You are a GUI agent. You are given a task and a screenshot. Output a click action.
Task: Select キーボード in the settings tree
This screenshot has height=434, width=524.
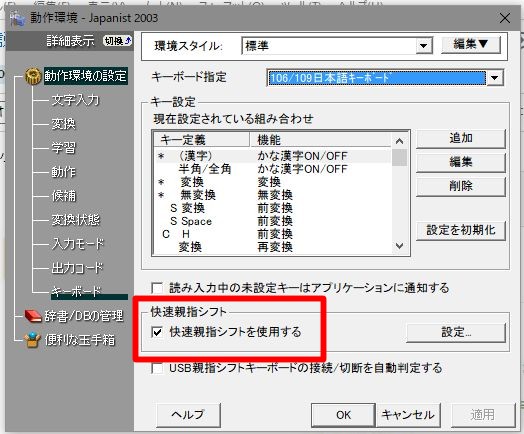tap(76, 292)
